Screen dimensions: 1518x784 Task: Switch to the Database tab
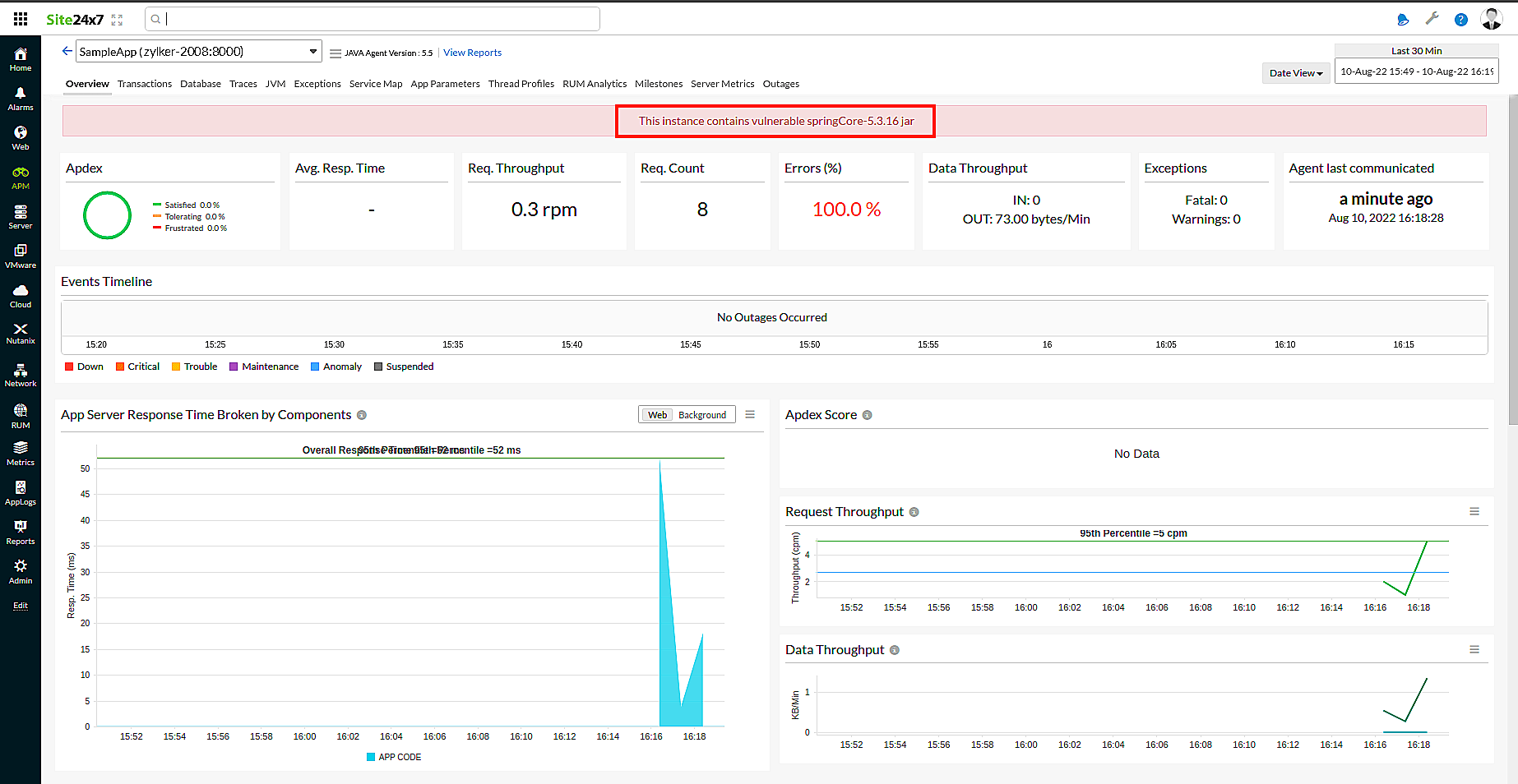click(x=201, y=84)
